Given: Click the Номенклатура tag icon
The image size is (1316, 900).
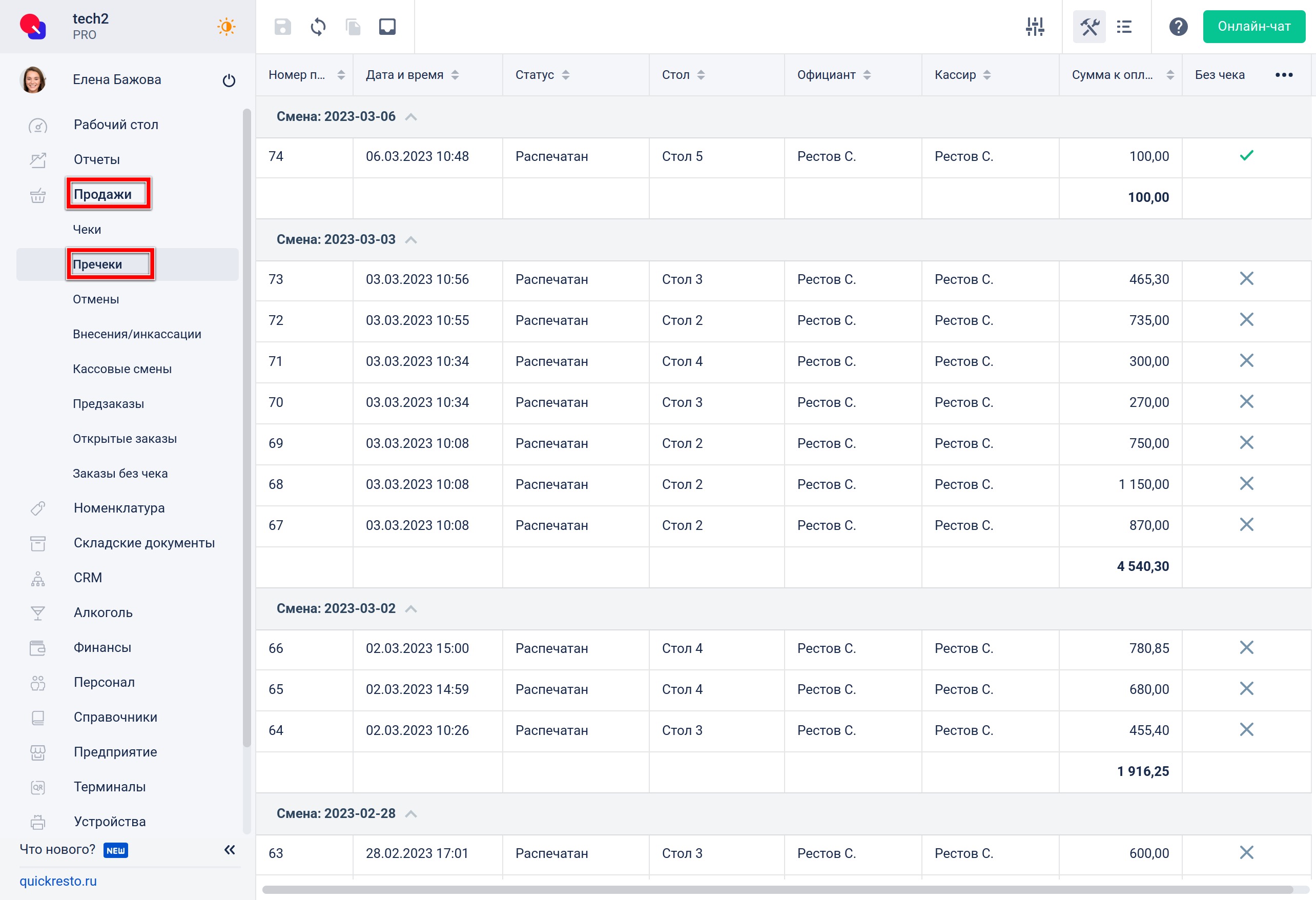Looking at the screenshot, I should 38,508.
